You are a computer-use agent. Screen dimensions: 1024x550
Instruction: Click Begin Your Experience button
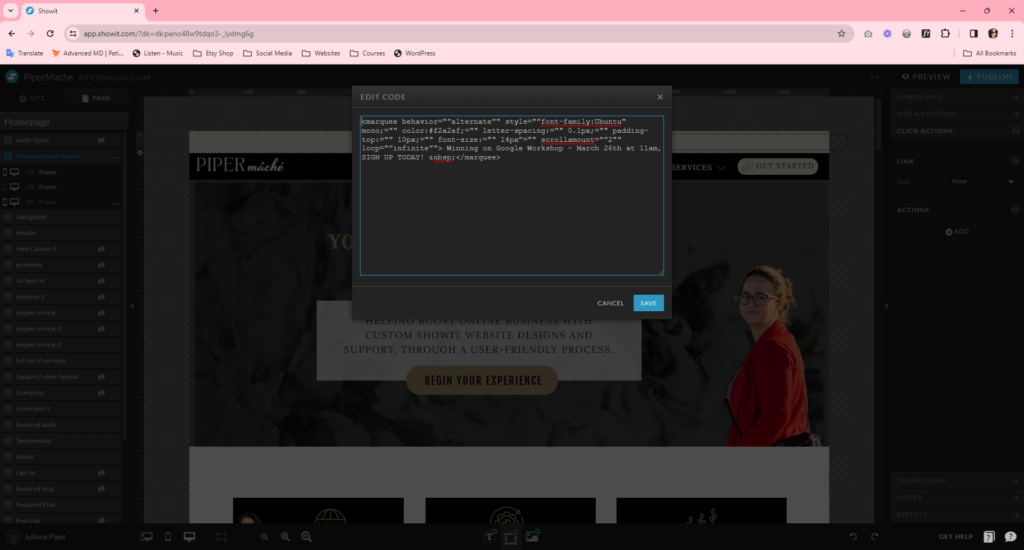click(483, 380)
